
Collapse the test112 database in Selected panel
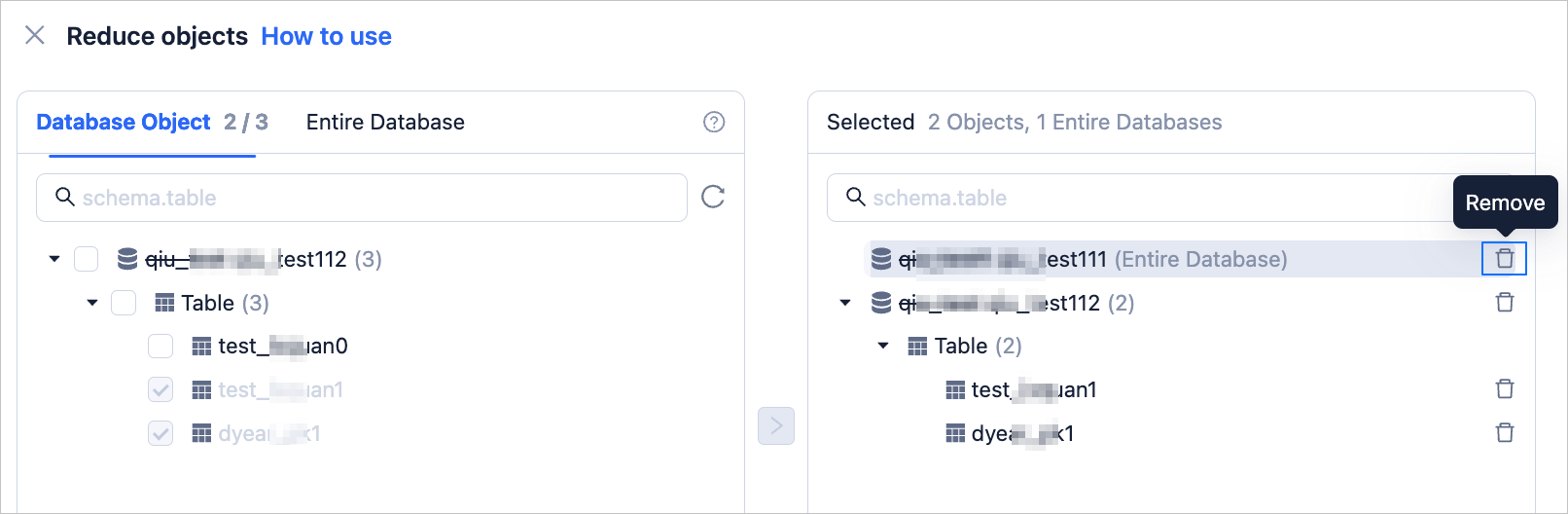pos(845,303)
